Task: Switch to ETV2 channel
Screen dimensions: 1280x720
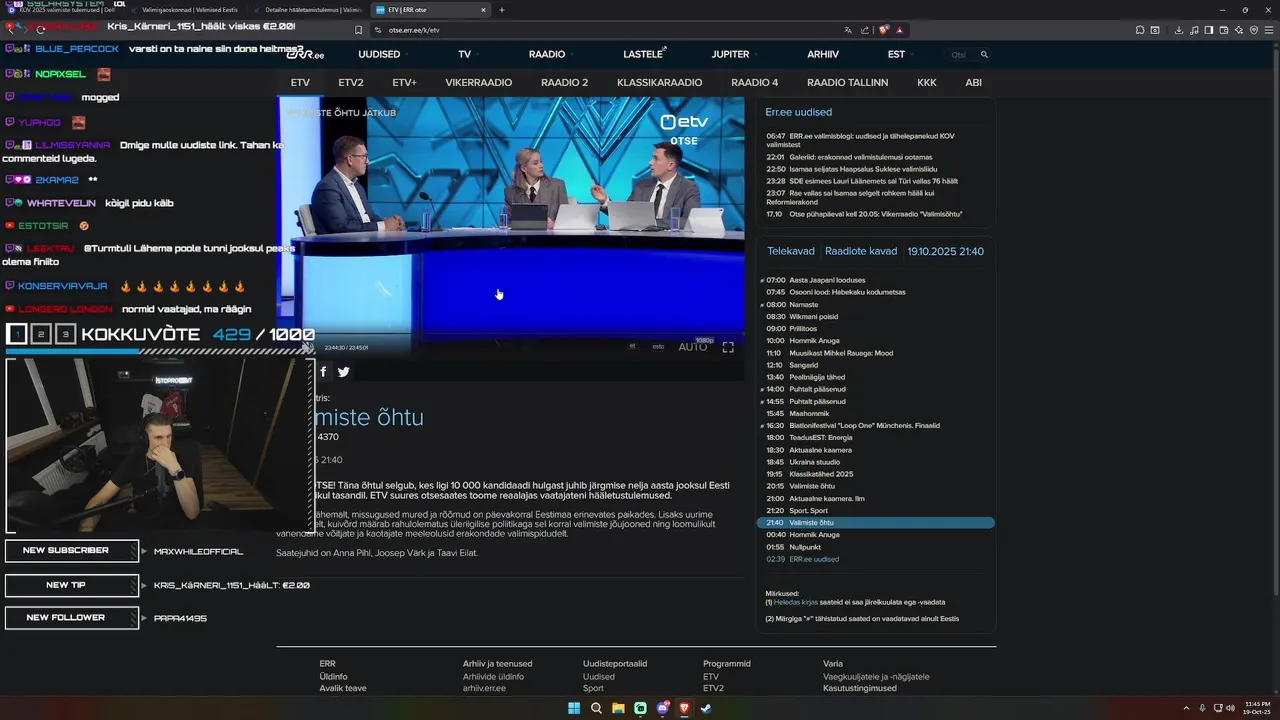Action: 351,83
